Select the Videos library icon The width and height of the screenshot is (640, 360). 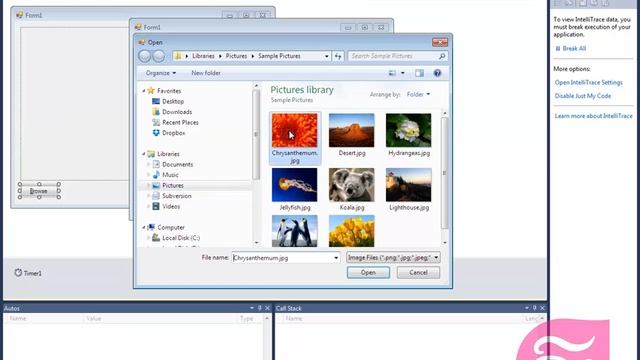click(156, 207)
